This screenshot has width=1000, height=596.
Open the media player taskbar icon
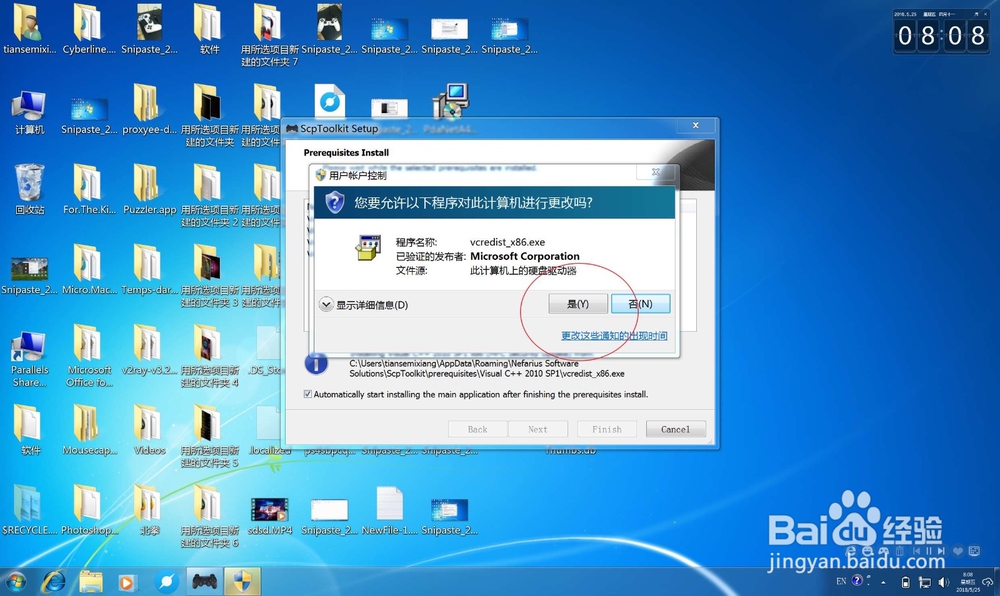click(126, 582)
